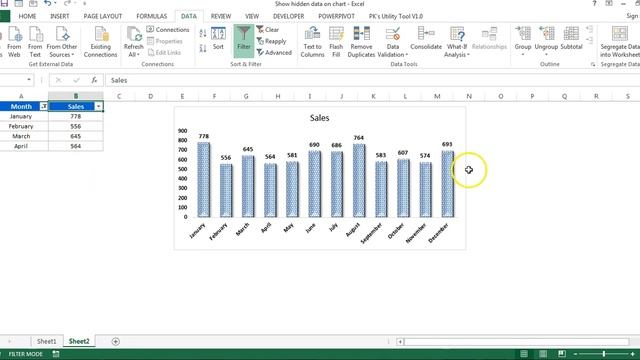Screen dimensions: 640x360
Task: Switch to Normal view
Action: coord(524,354)
